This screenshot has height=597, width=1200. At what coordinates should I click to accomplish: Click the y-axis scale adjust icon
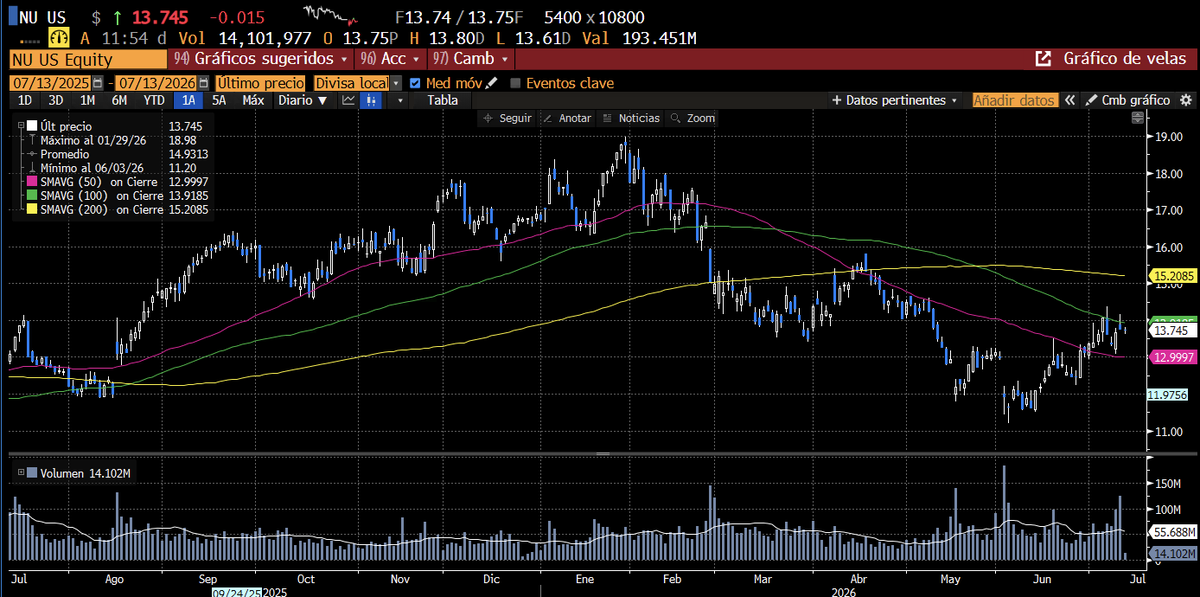[1138, 118]
